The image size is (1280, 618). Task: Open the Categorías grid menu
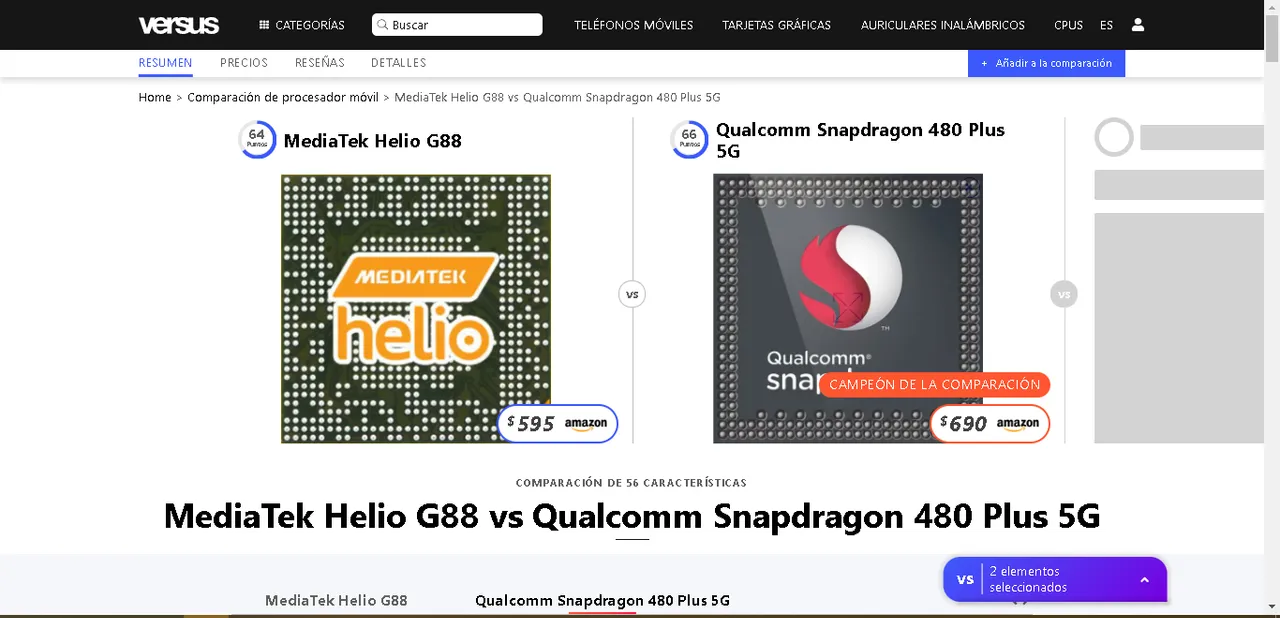(302, 25)
